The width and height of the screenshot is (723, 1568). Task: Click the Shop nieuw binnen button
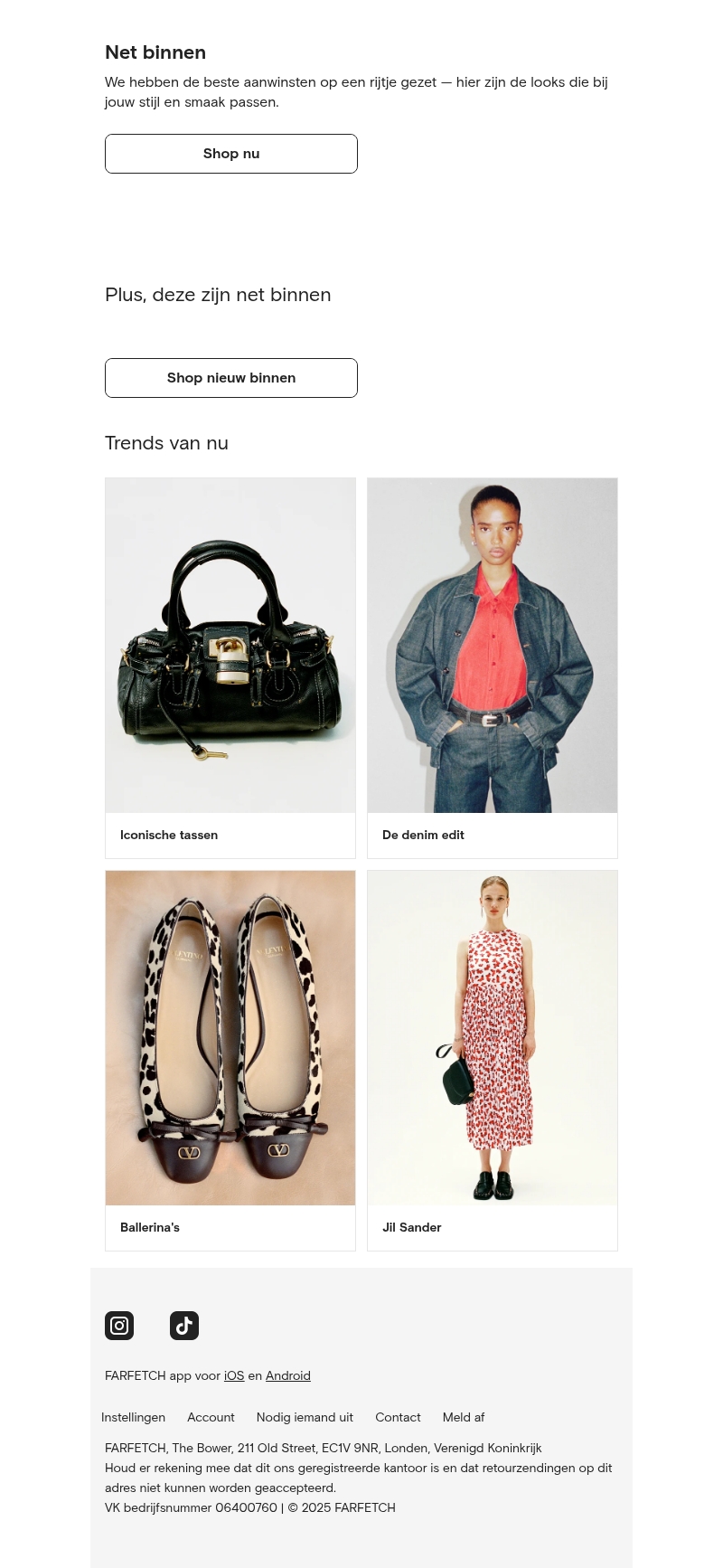pyautogui.click(x=231, y=378)
